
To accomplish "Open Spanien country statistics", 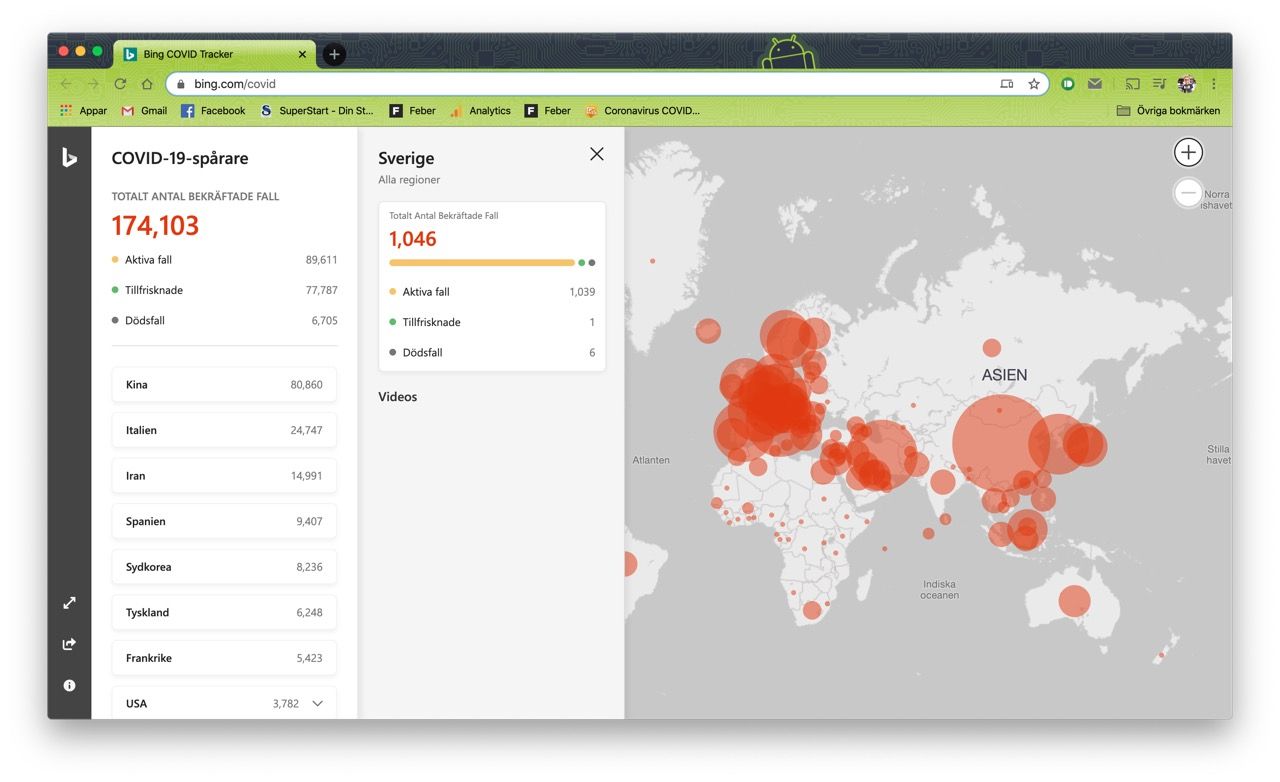I will 224,521.
